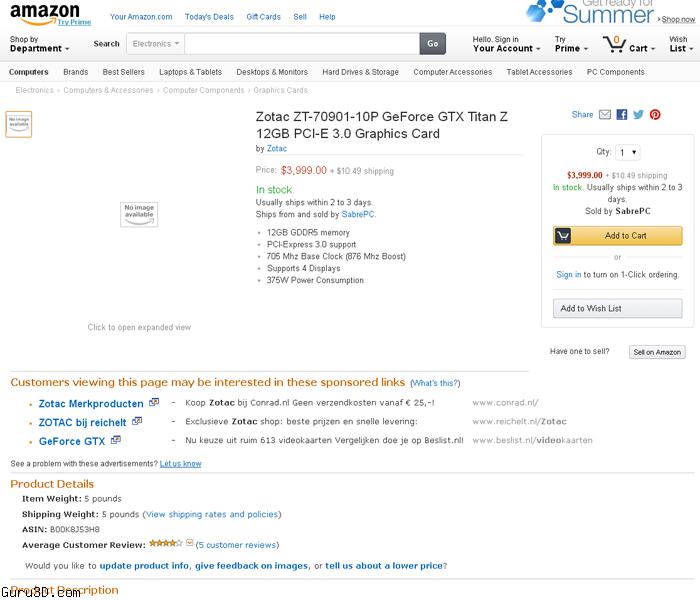This screenshot has height=600, width=700.
Task: Click the Add to Wish List button
Action: pos(617,308)
